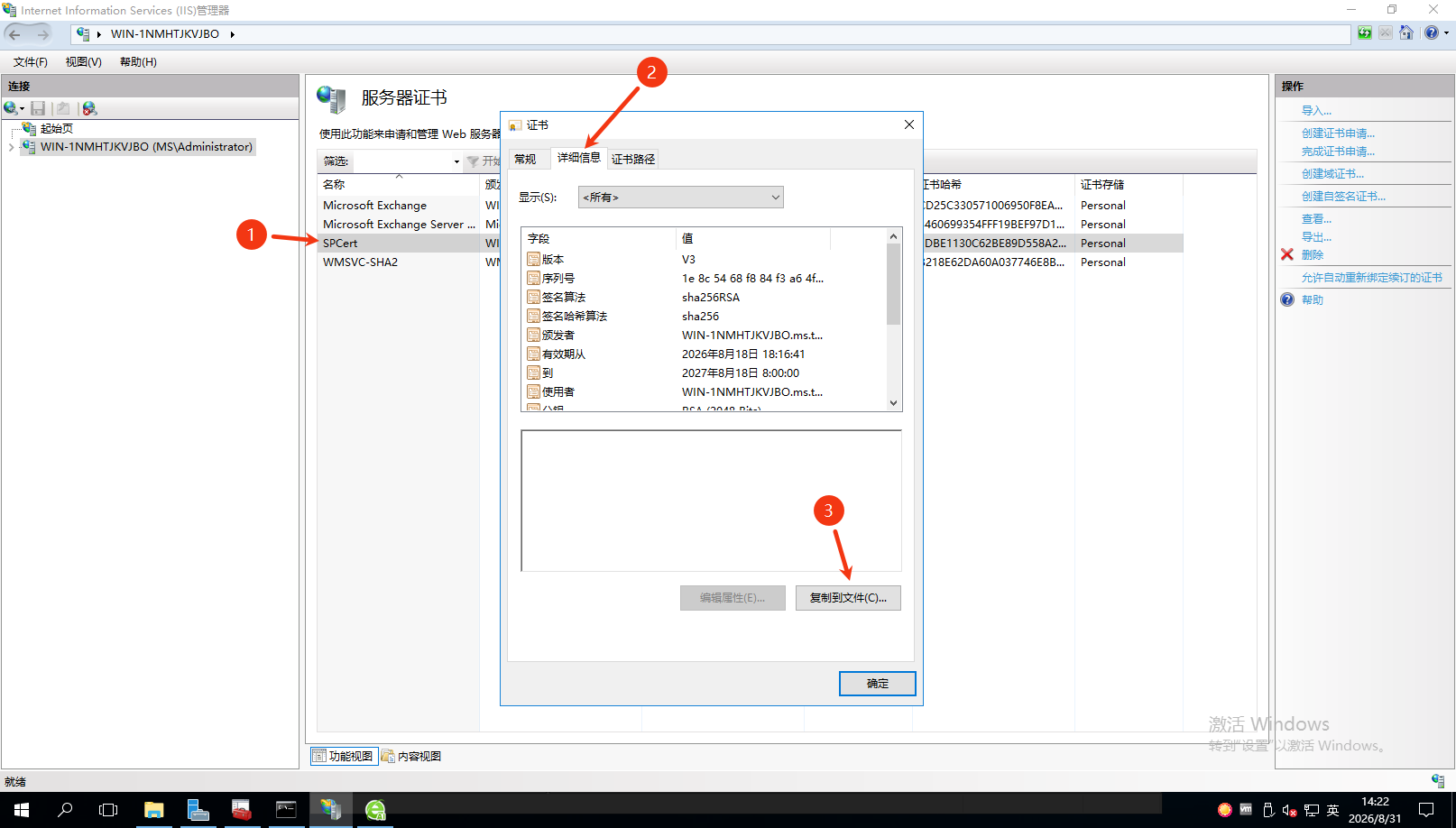
Task: Click the refresh page icon in the top toolbar
Action: (x=1365, y=33)
